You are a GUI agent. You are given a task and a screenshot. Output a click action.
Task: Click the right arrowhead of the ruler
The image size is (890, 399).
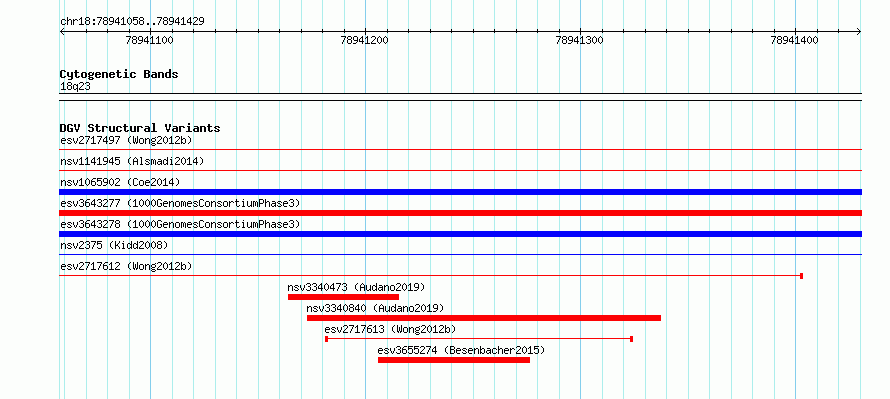click(859, 32)
